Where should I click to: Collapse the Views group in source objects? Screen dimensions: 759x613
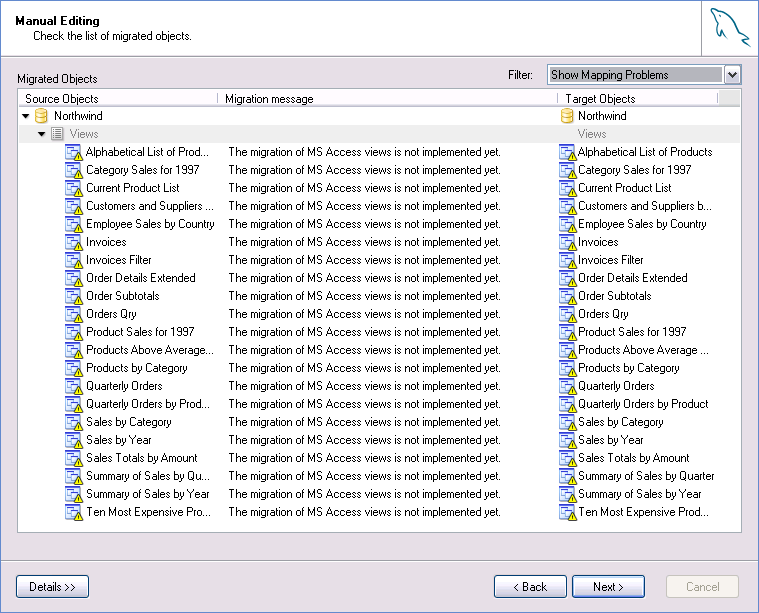(42, 134)
